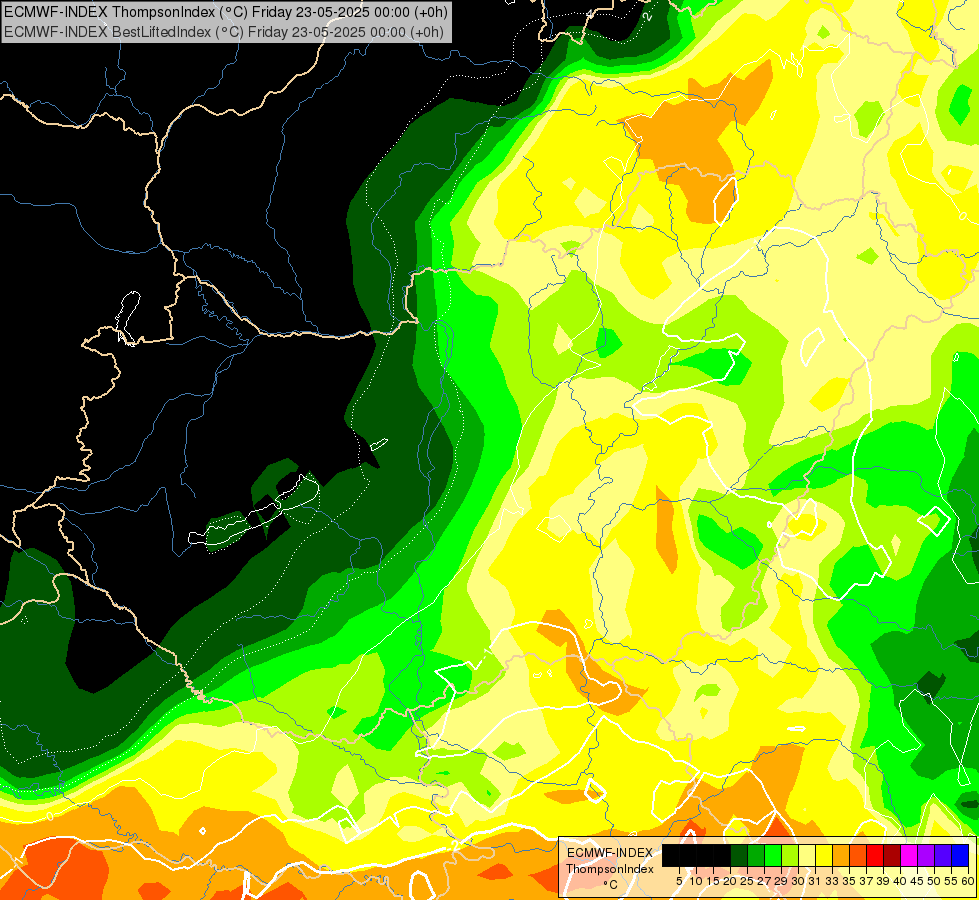Click the ECMWF-INDEX BestLiftedIndex title line
The image size is (979, 900).
(x=224, y=32)
